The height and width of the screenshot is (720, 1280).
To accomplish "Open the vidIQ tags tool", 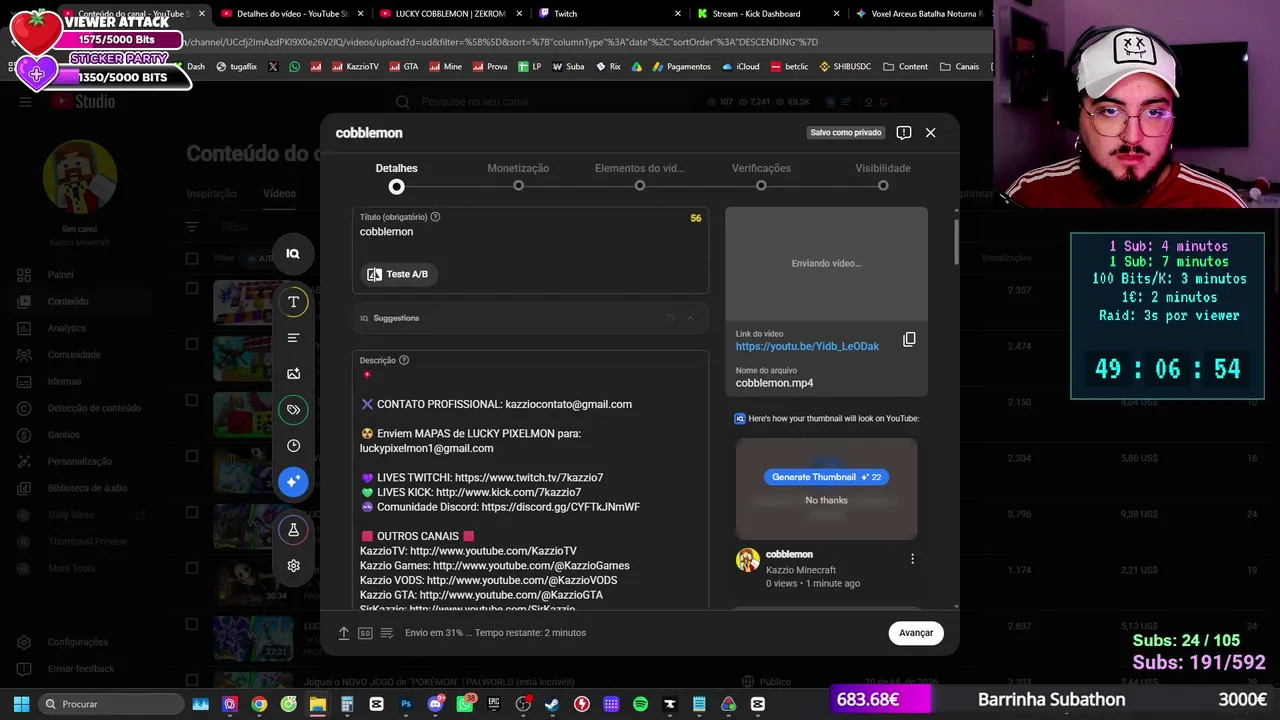I will point(293,410).
